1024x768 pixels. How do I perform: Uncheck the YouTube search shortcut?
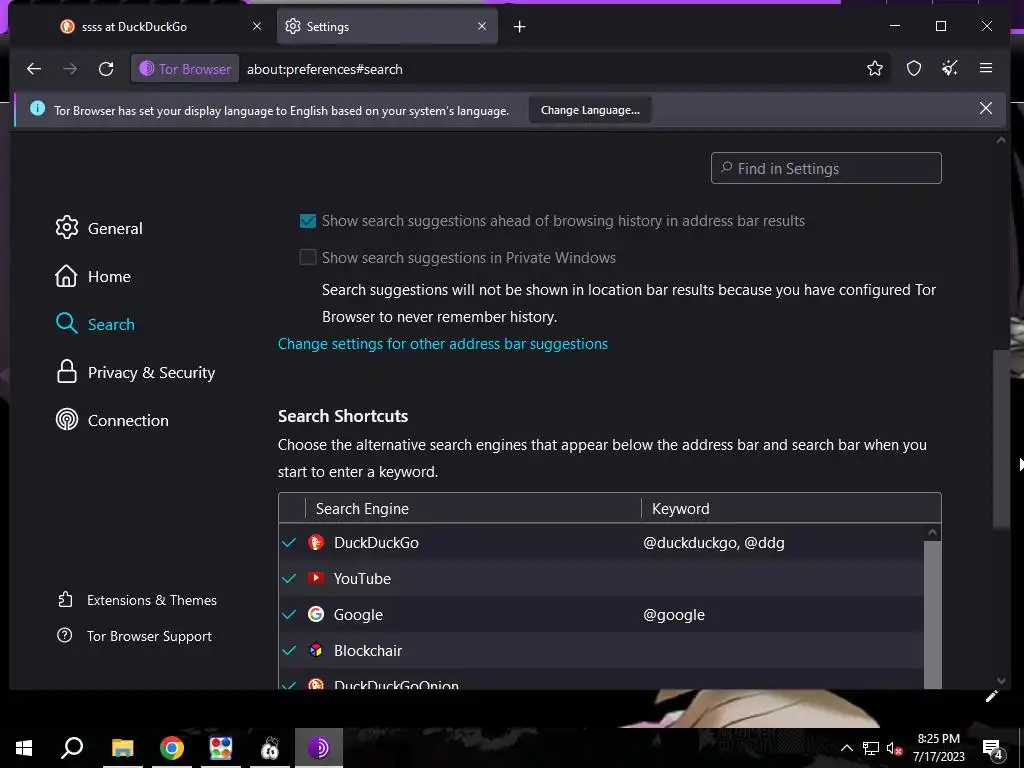[x=289, y=578]
